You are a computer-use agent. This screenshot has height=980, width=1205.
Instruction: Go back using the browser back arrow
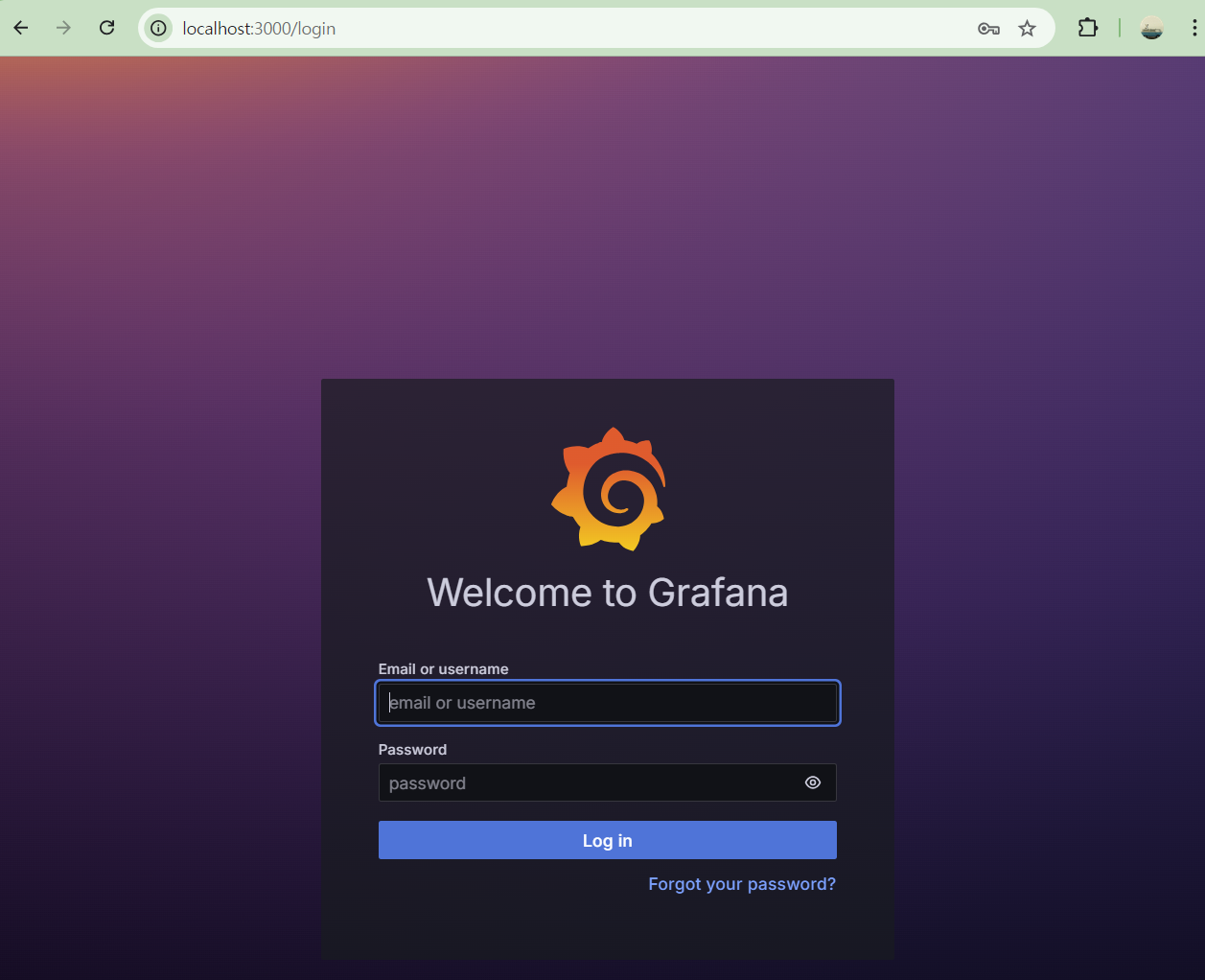pyautogui.click(x=21, y=28)
